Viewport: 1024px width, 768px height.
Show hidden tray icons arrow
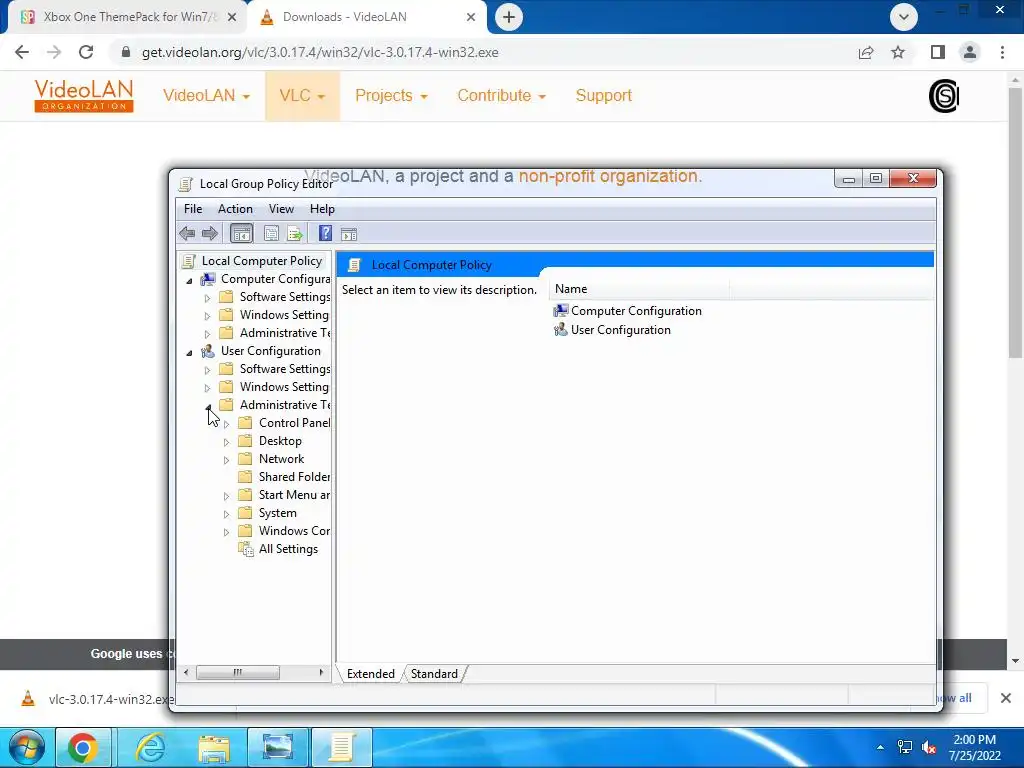click(880, 747)
